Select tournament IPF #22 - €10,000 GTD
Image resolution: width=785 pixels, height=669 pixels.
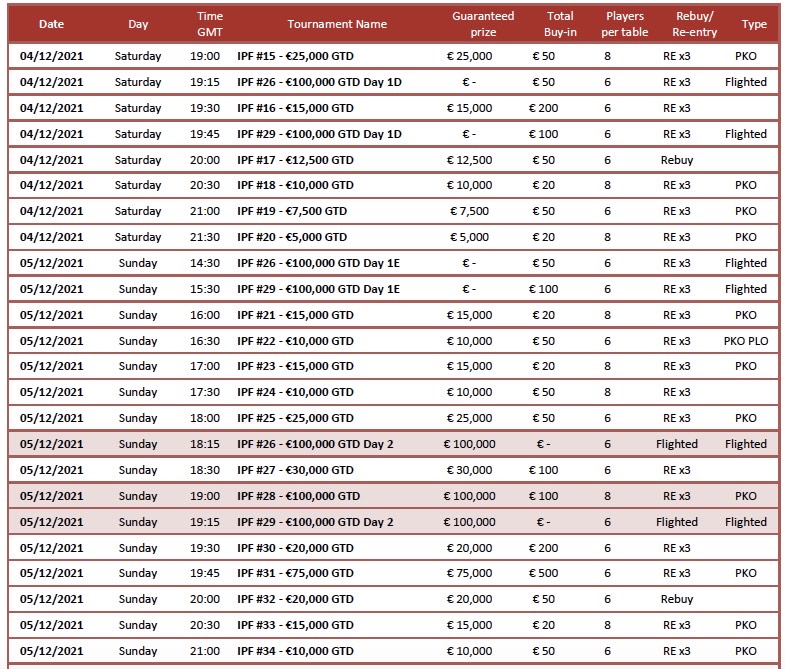click(295, 342)
